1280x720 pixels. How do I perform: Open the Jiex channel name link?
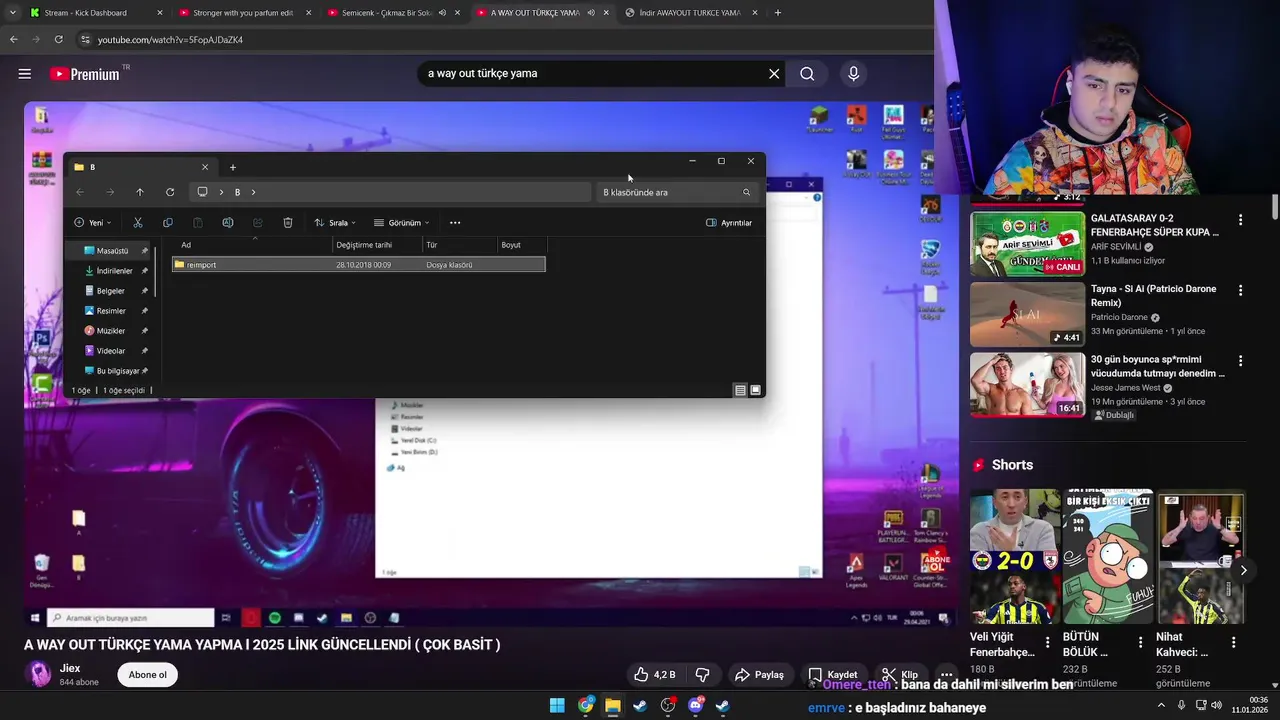(70, 668)
